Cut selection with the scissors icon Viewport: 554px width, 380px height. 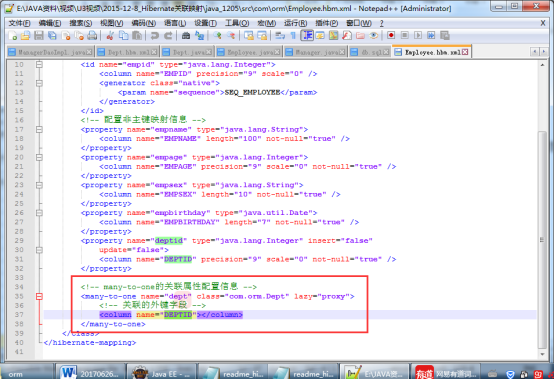click(x=110, y=36)
